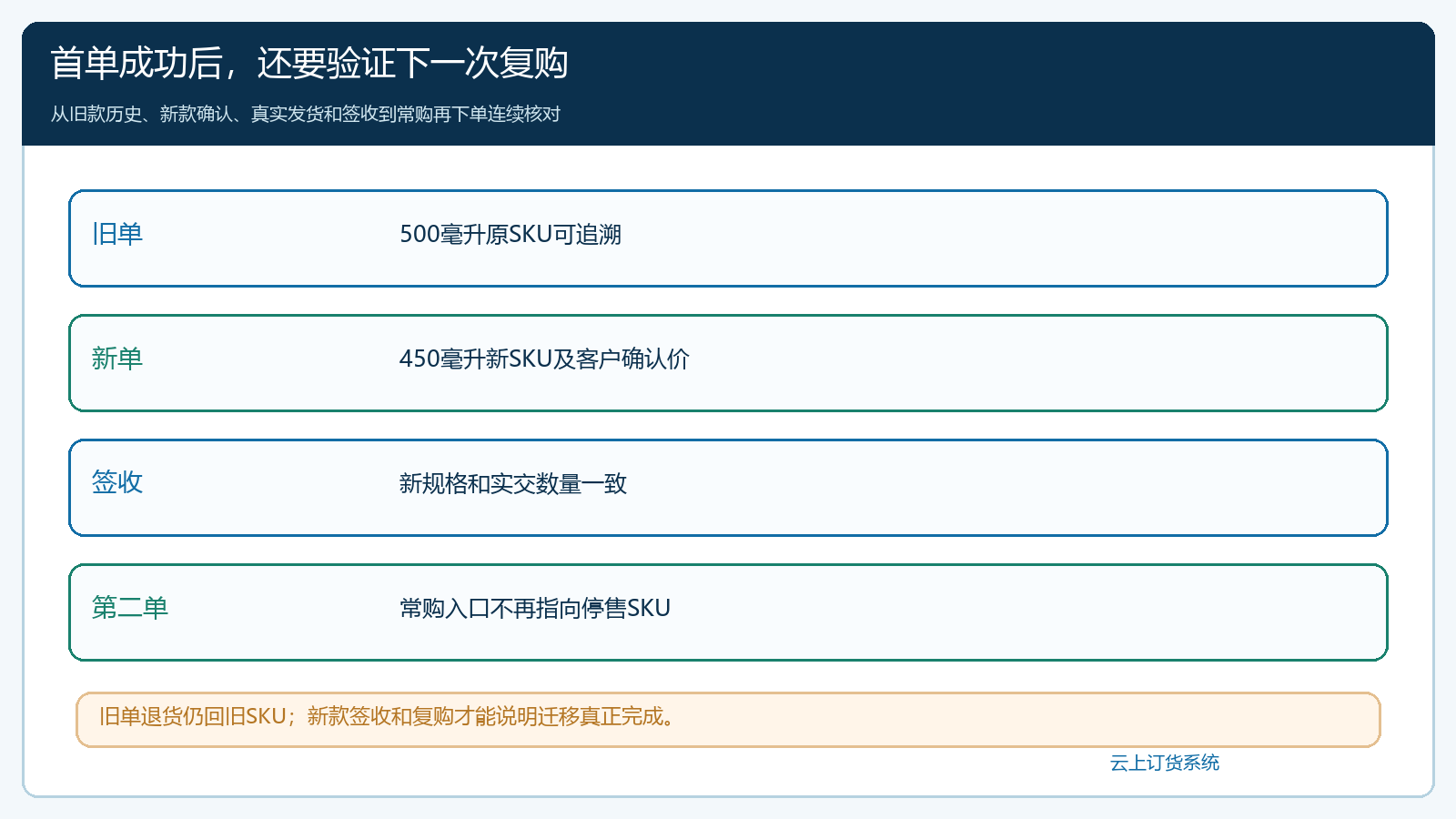
Task: Select the text 500毫升原SKU可追溯
Action: point(511,234)
